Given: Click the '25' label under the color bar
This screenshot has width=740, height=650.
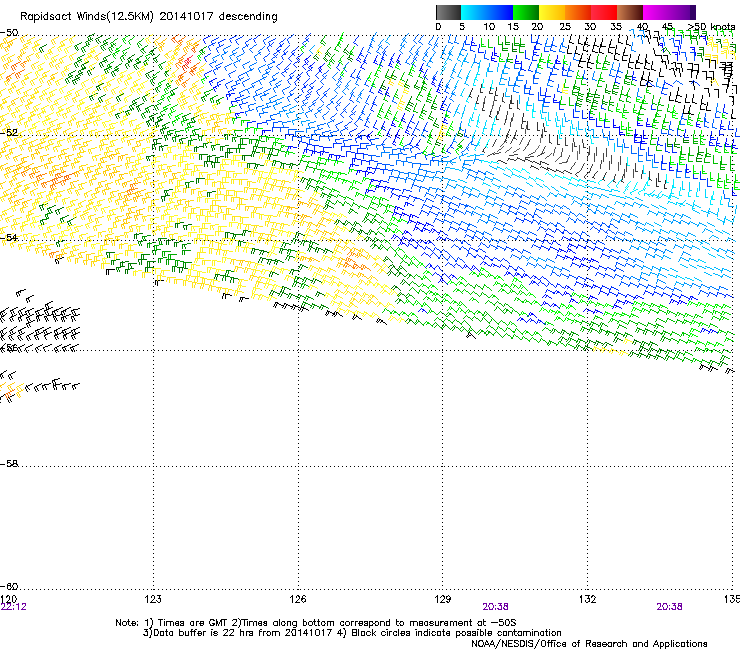Looking at the screenshot, I should [x=564, y=27].
